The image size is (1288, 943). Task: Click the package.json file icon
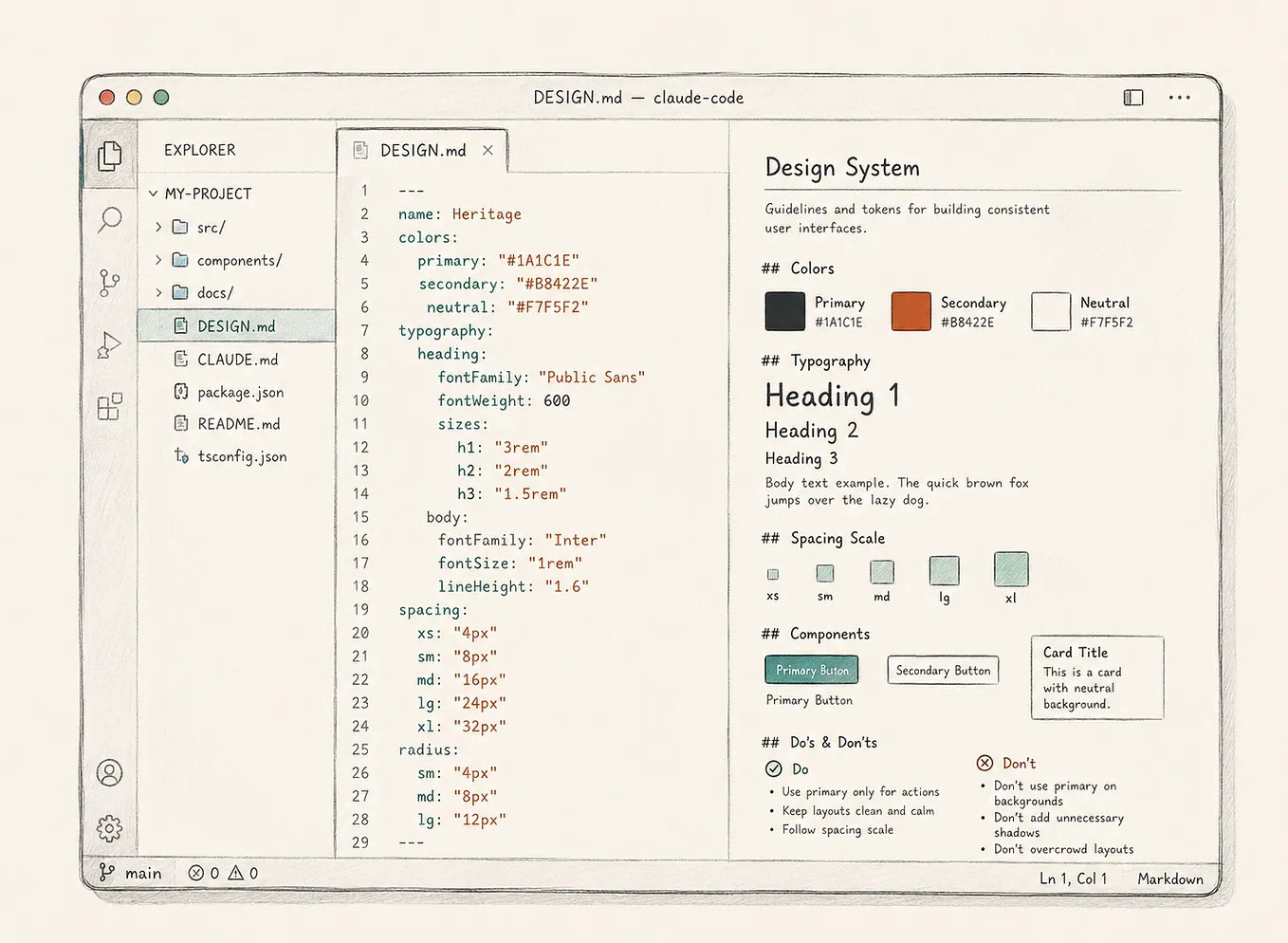(x=181, y=392)
